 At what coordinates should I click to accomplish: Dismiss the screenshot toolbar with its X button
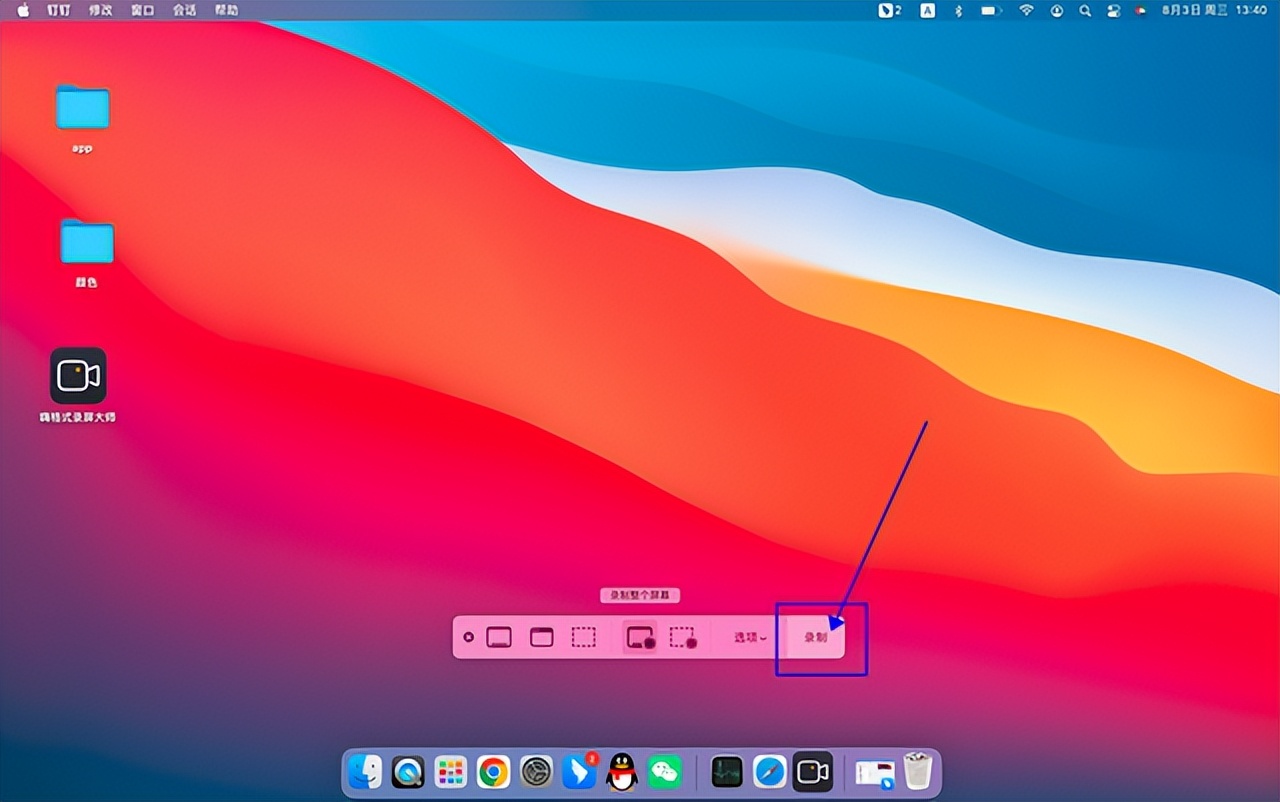point(467,636)
